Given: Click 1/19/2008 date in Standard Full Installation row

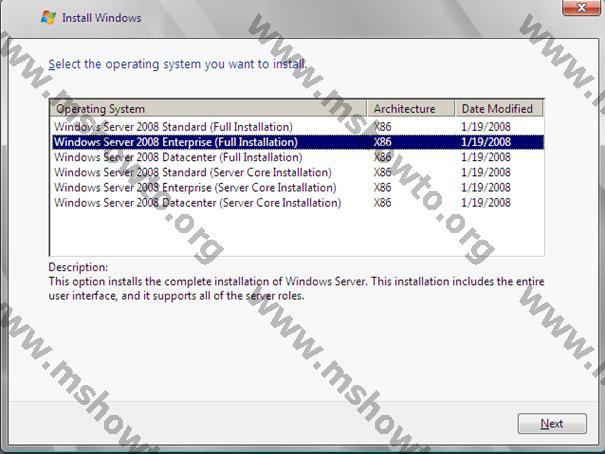Looking at the screenshot, I should [486, 127].
